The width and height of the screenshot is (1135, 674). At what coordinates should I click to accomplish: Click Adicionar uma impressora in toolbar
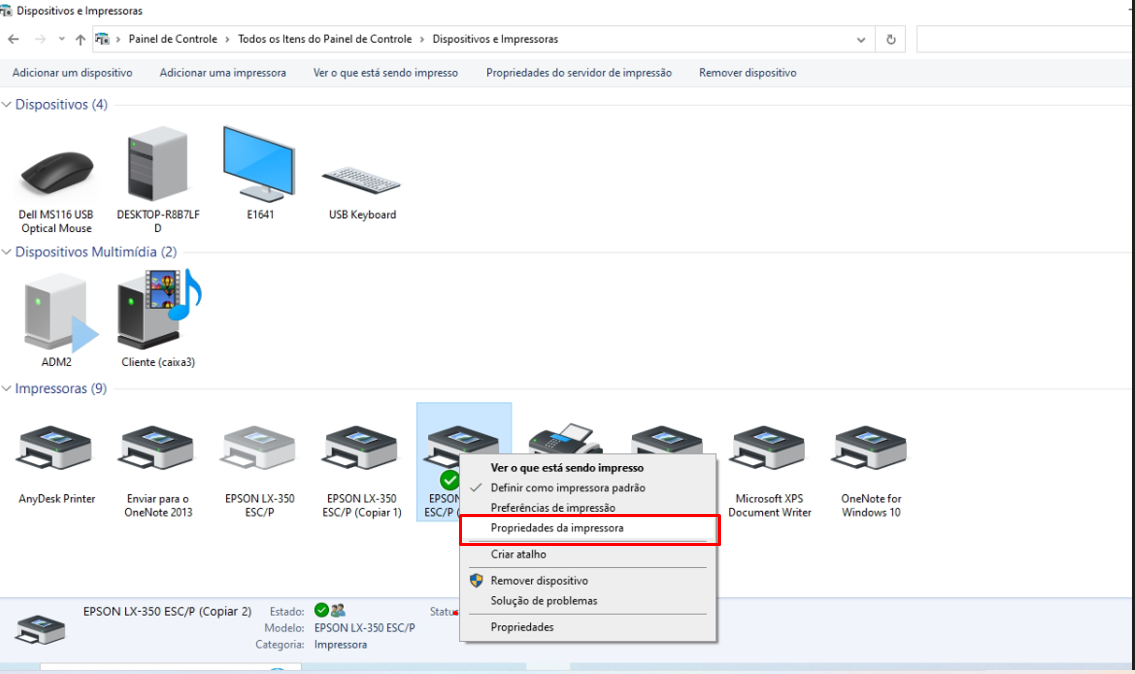click(223, 72)
